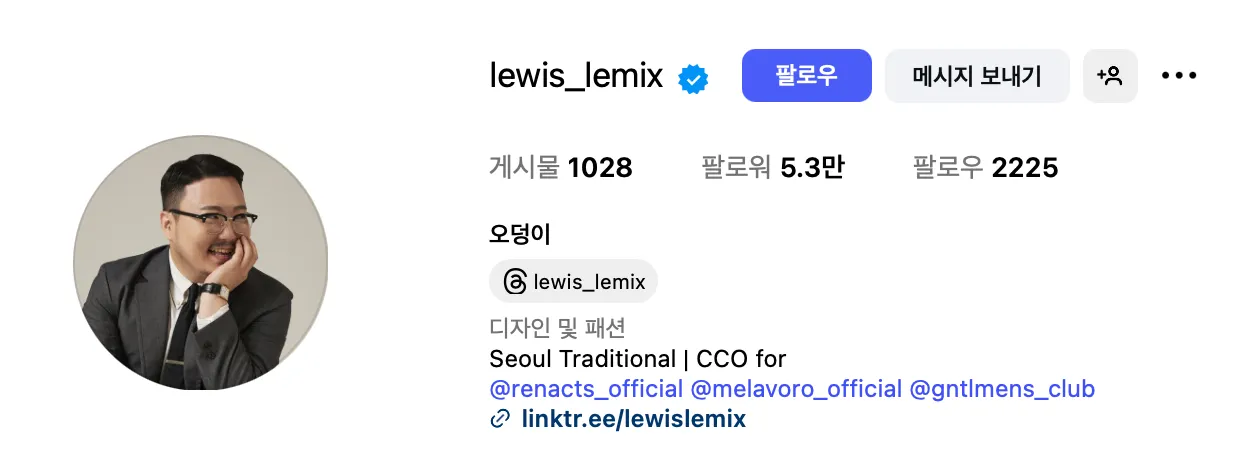Visit the @renacts_official mention
1246x454 pixels.
587,389
